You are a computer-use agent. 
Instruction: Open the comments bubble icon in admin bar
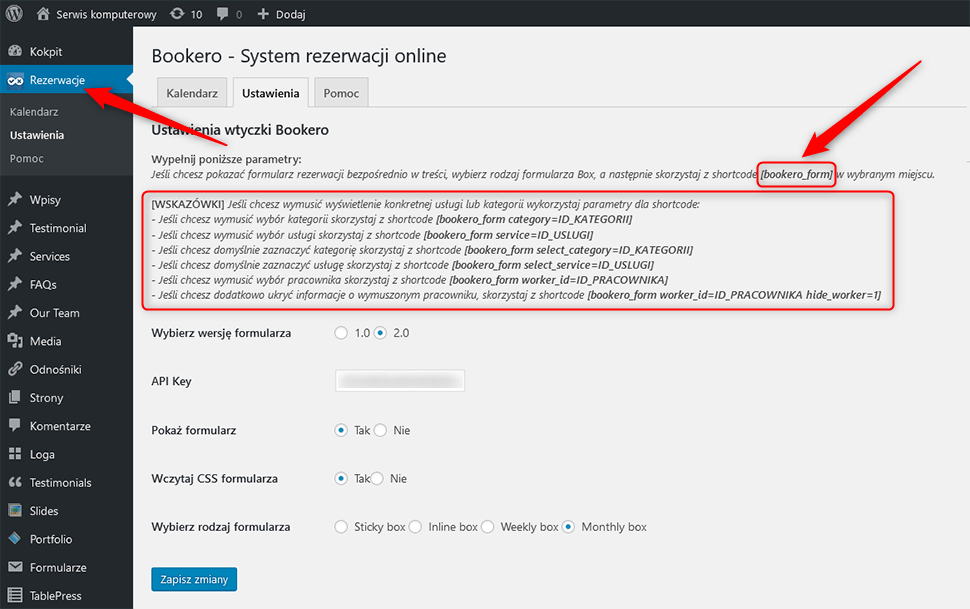[x=223, y=14]
